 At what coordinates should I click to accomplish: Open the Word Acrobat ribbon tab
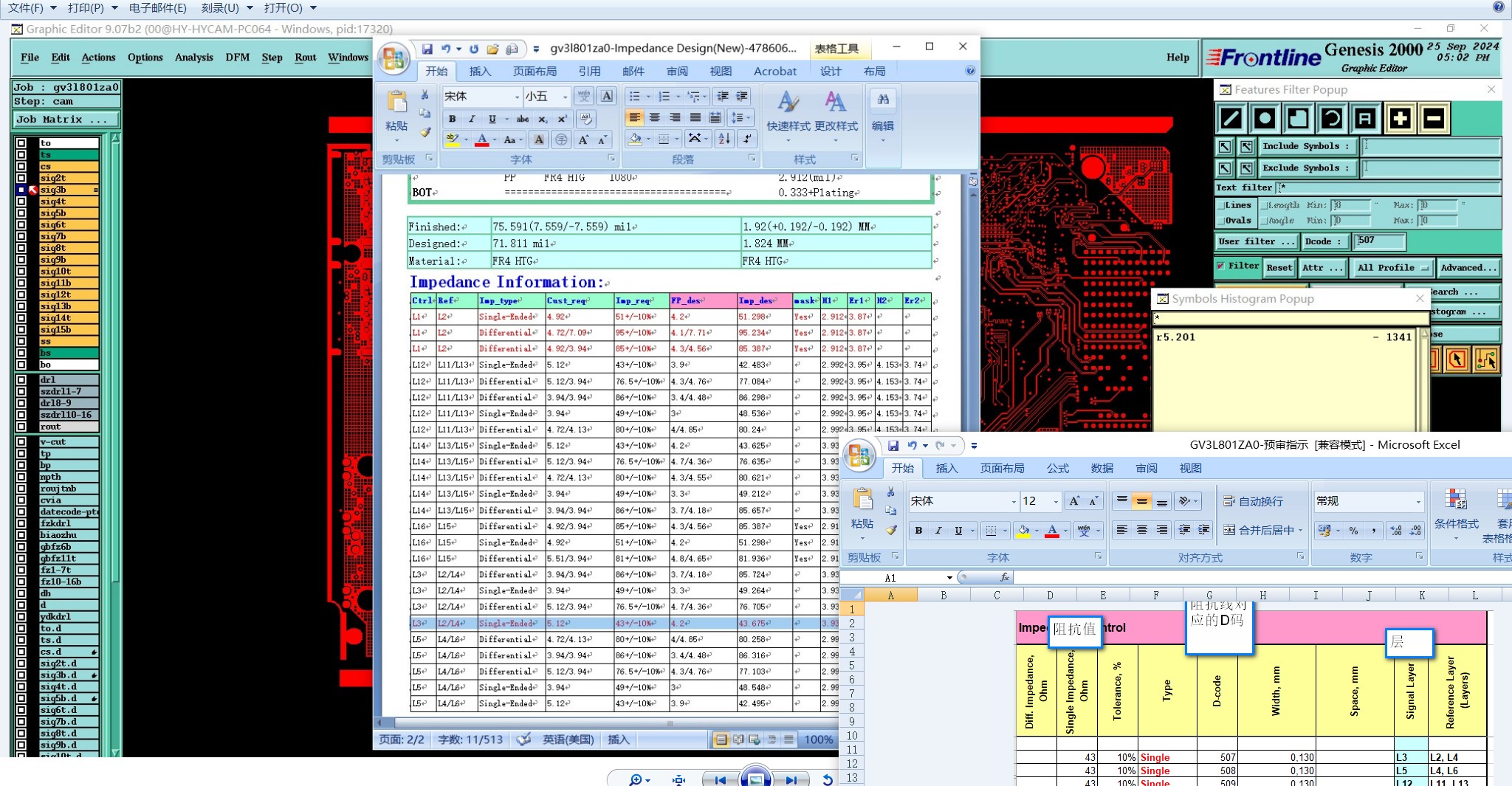[x=774, y=71]
